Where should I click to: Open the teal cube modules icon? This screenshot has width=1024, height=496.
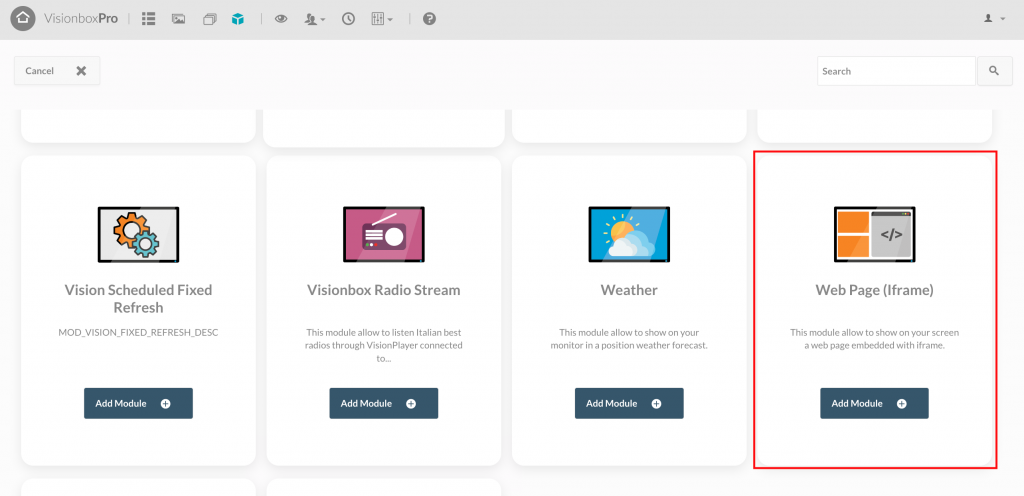pos(238,19)
